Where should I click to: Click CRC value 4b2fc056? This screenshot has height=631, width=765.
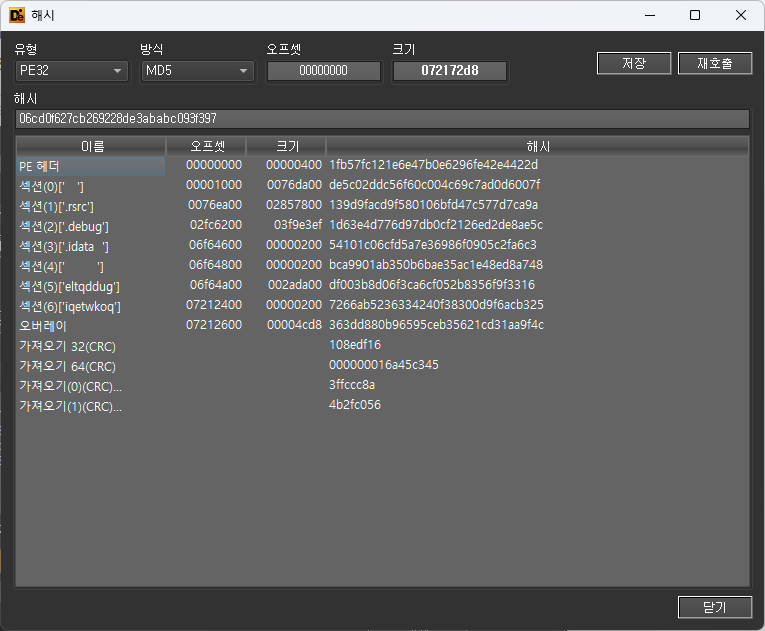click(x=355, y=405)
